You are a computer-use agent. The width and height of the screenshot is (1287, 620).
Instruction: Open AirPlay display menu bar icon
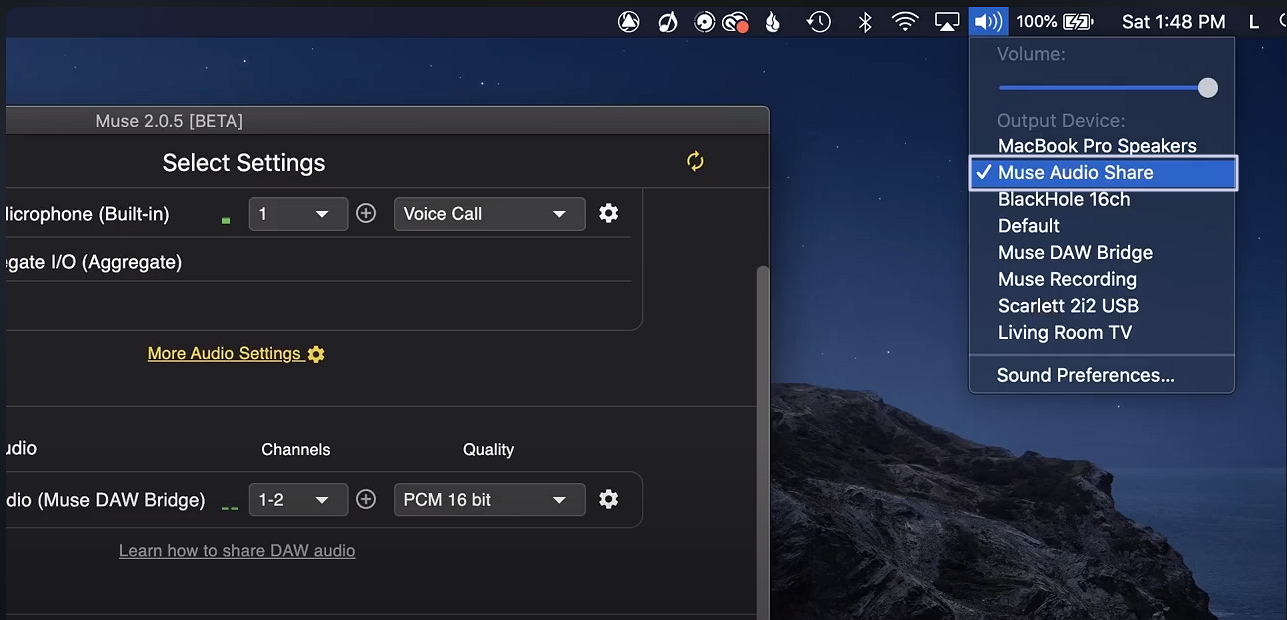pyautogui.click(x=947, y=21)
